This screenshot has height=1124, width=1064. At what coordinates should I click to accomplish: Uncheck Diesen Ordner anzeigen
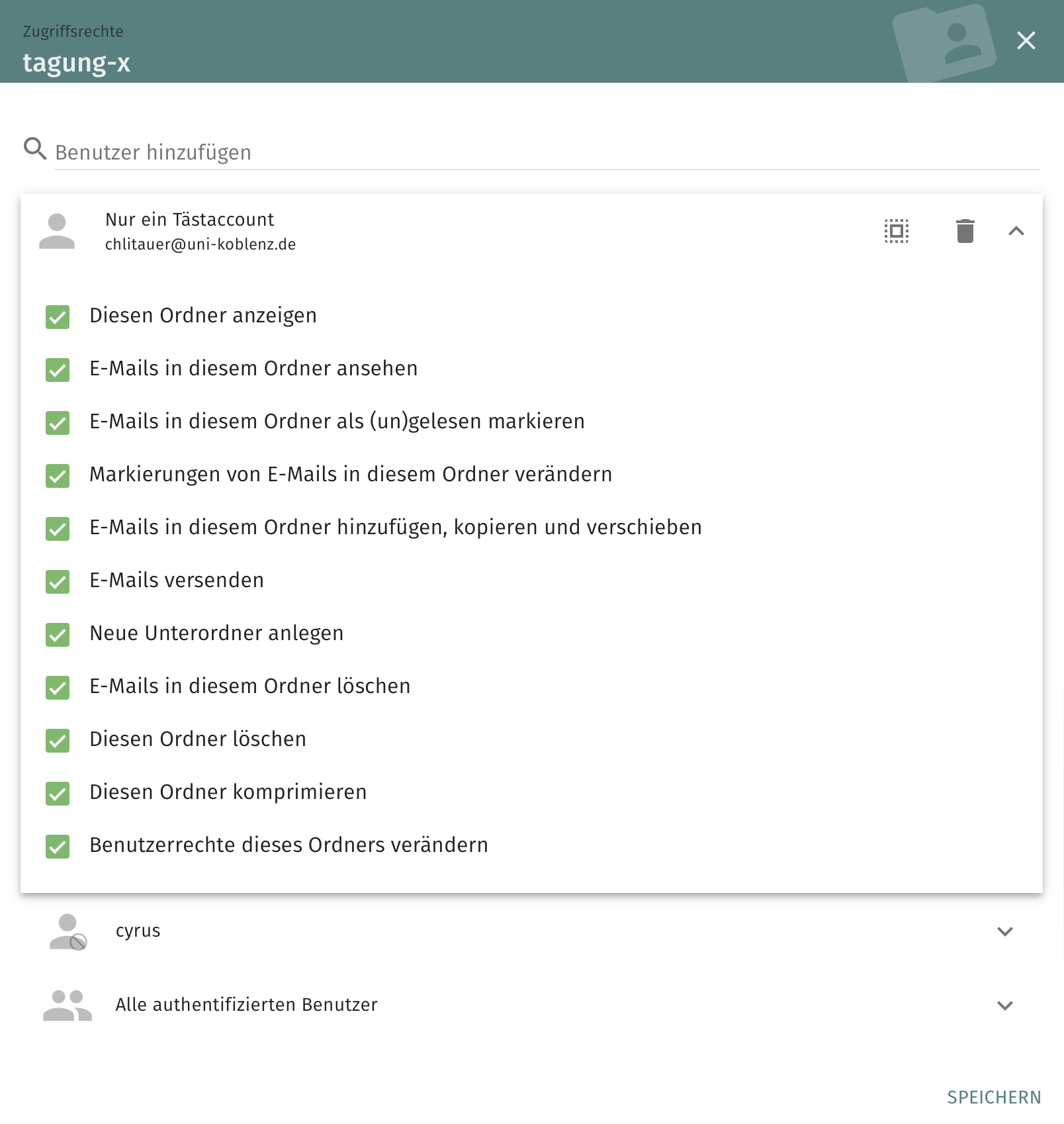click(x=58, y=317)
